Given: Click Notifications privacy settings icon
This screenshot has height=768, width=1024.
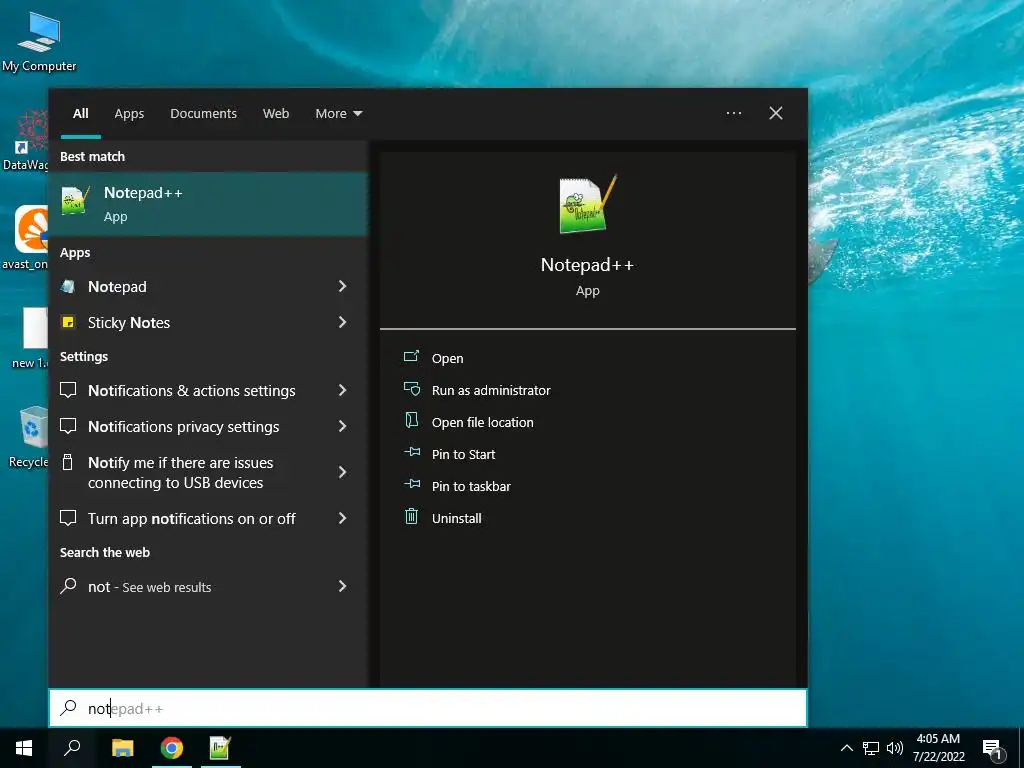Looking at the screenshot, I should (x=68, y=426).
